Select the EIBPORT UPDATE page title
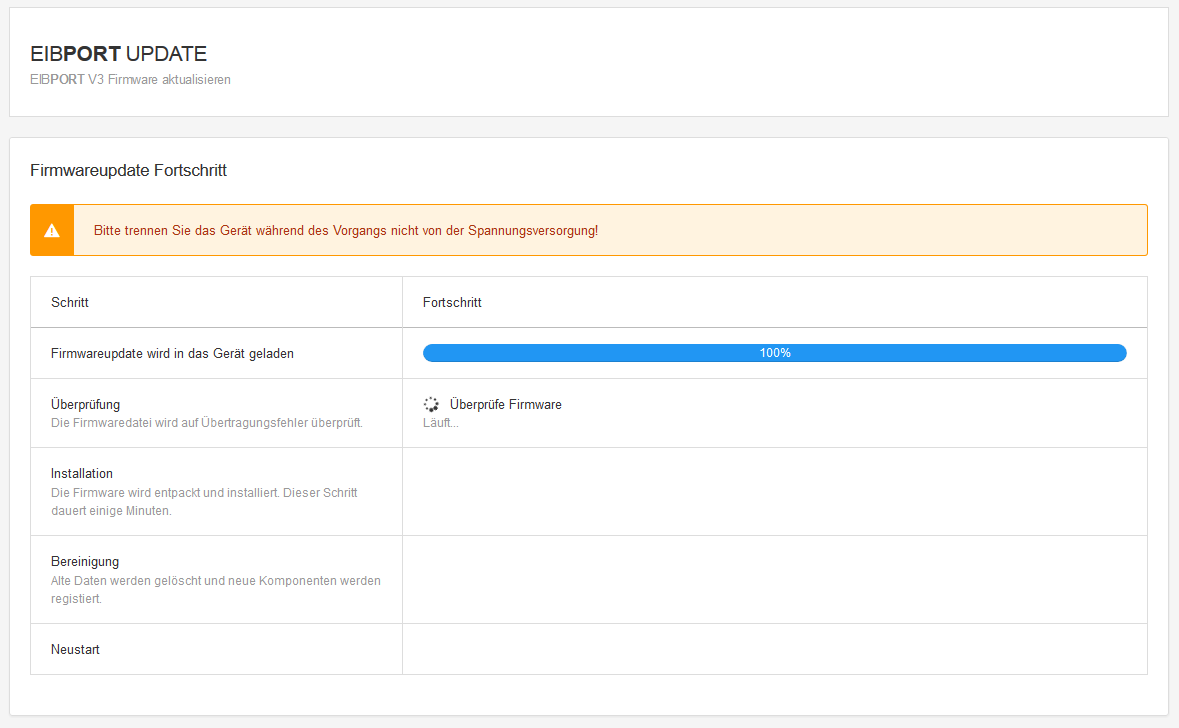 (x=119, y=54)
